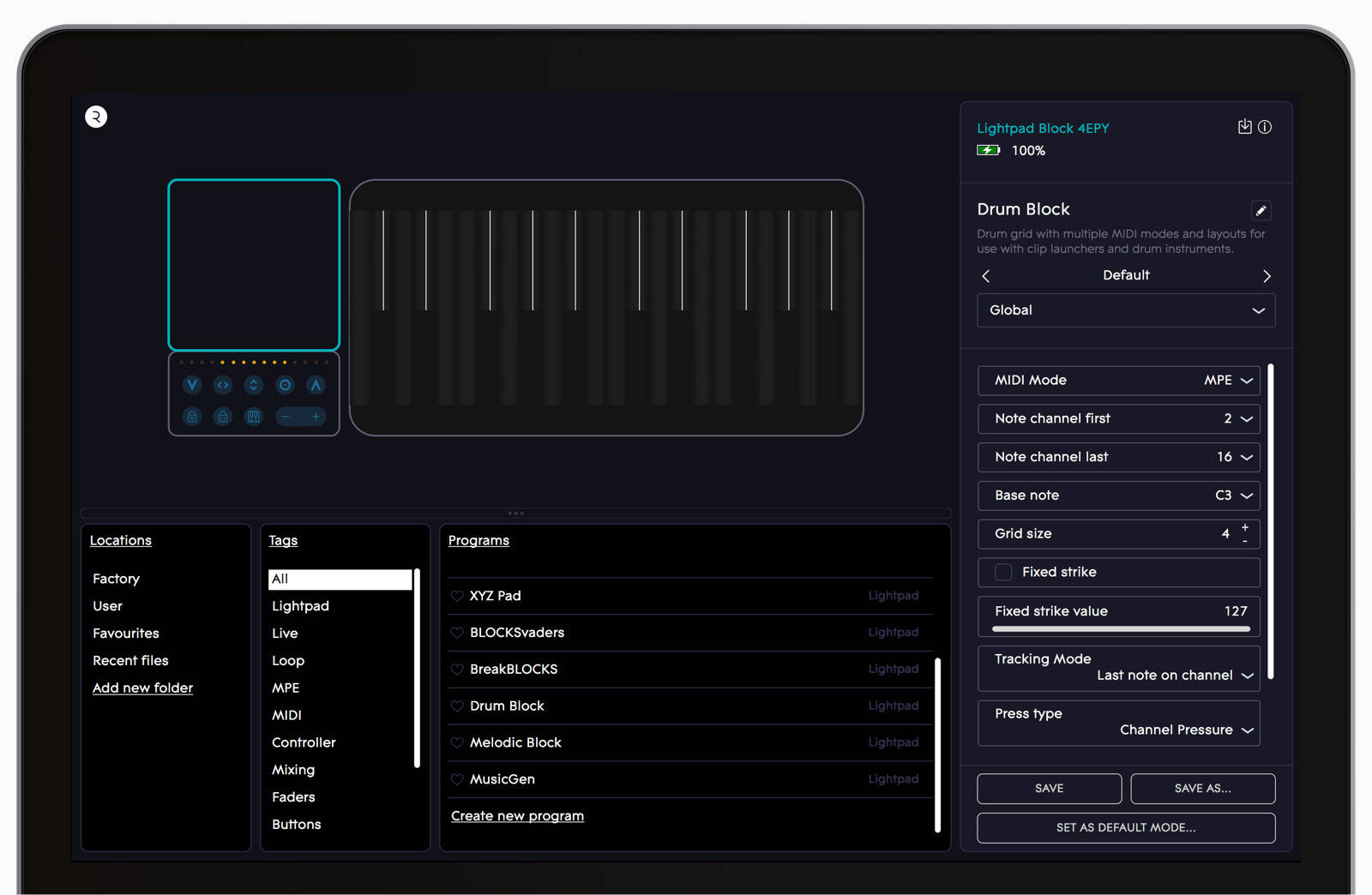Click the three-dot panel divider handle
This screenshot has height=895, width=1372.
point(516,514)
